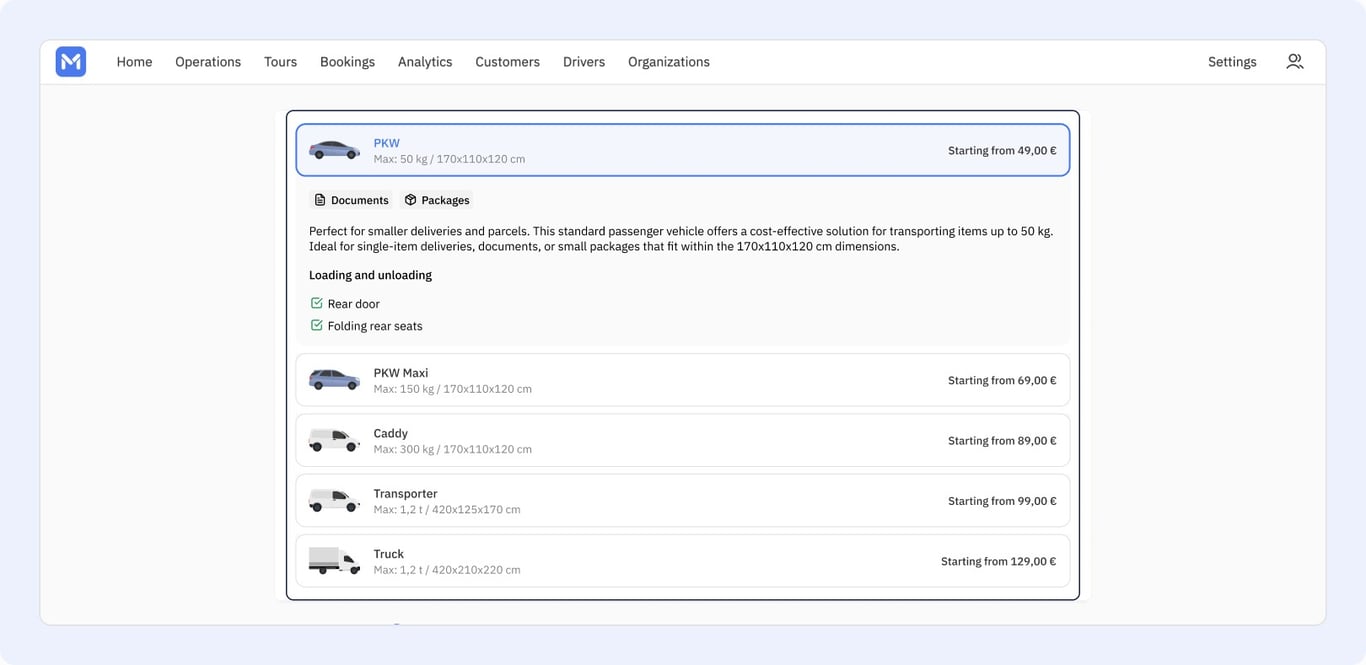The image size is (1366, 665).
Task: Select the Documents tag
Action: coord(351,200)
